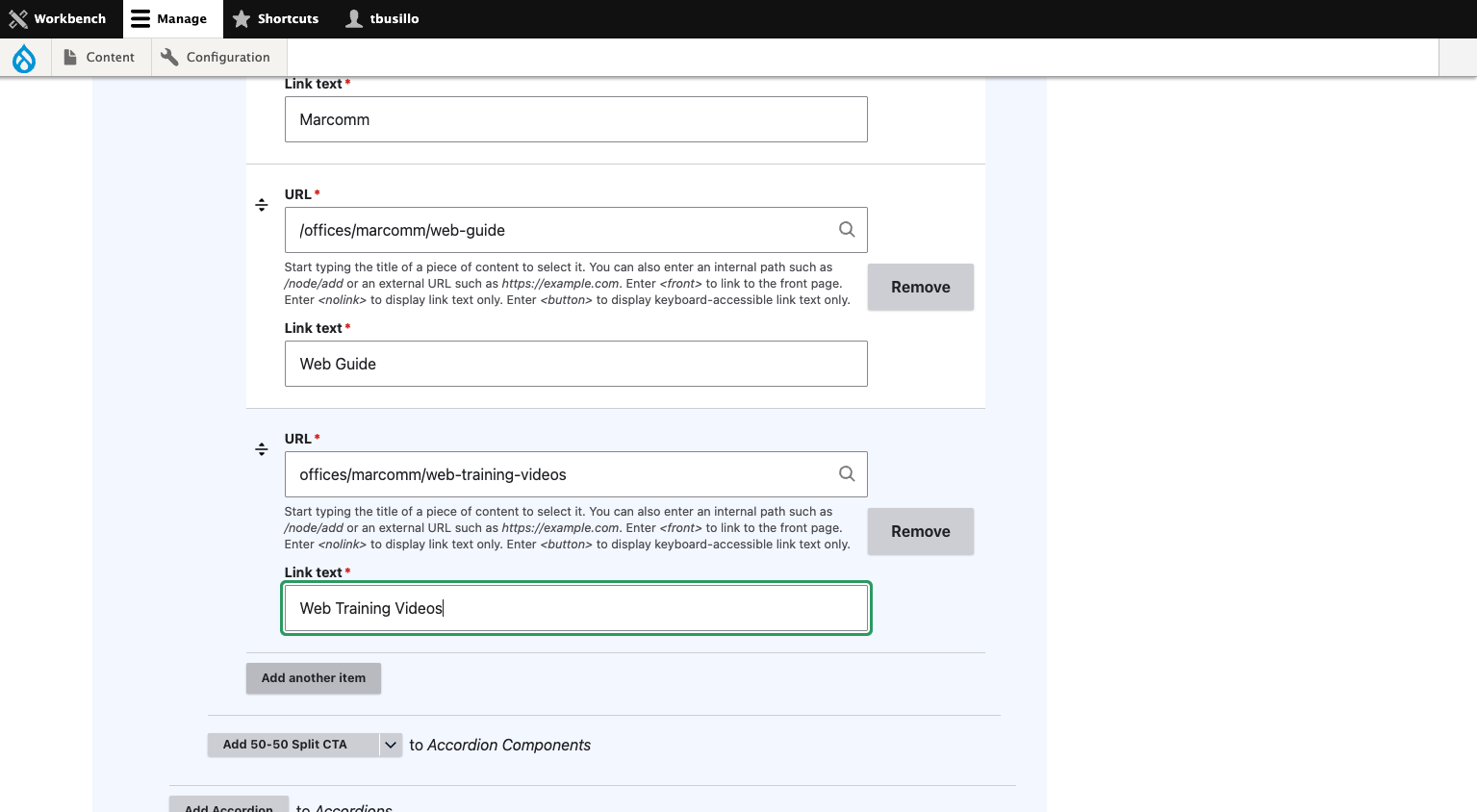Image resolution: width=1477 pixels, height=812 pixels.
Task: Click the Add another item button
Action: tap(314, 678)
